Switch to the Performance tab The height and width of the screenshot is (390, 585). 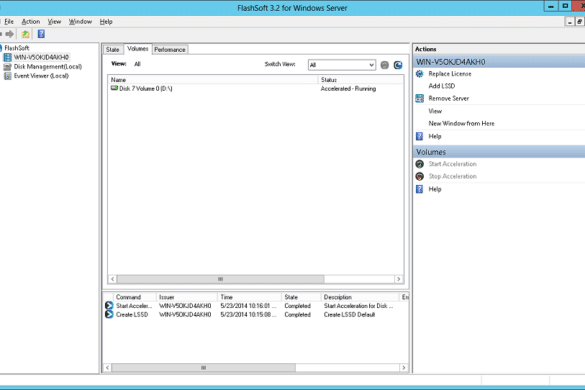pos(170,50)
